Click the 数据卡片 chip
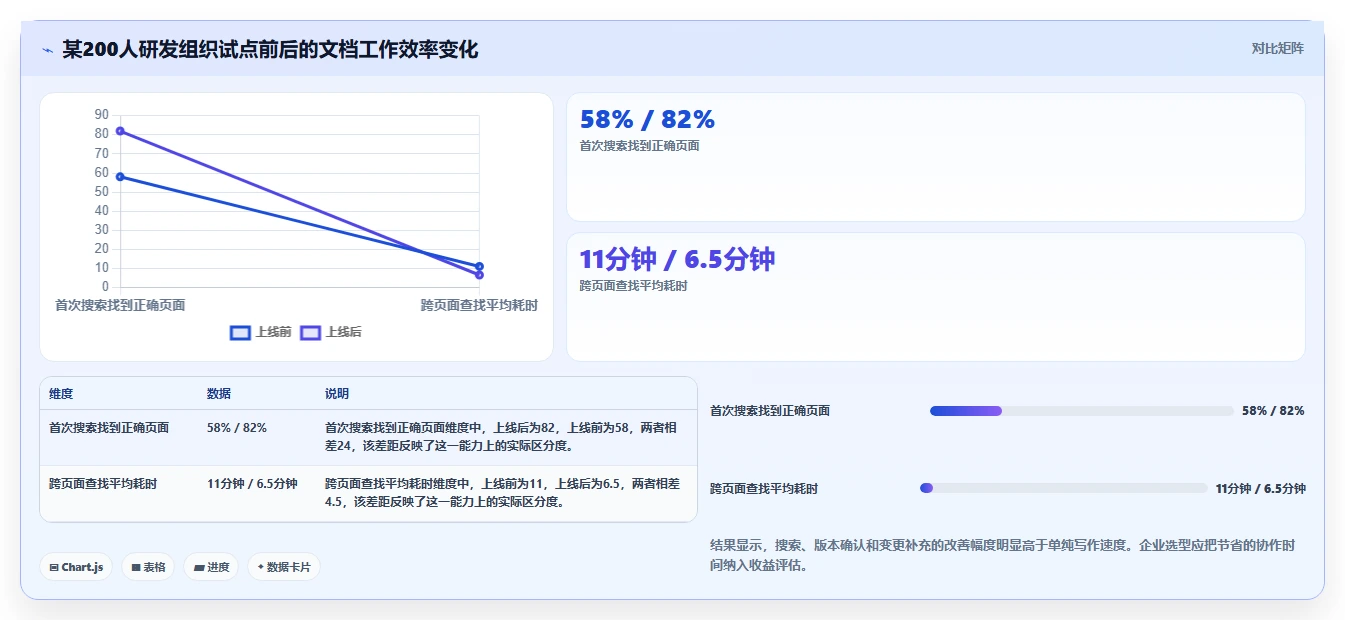Viewport: 1345px width, 620px height. pyautogui.click(x=284, y=567)
